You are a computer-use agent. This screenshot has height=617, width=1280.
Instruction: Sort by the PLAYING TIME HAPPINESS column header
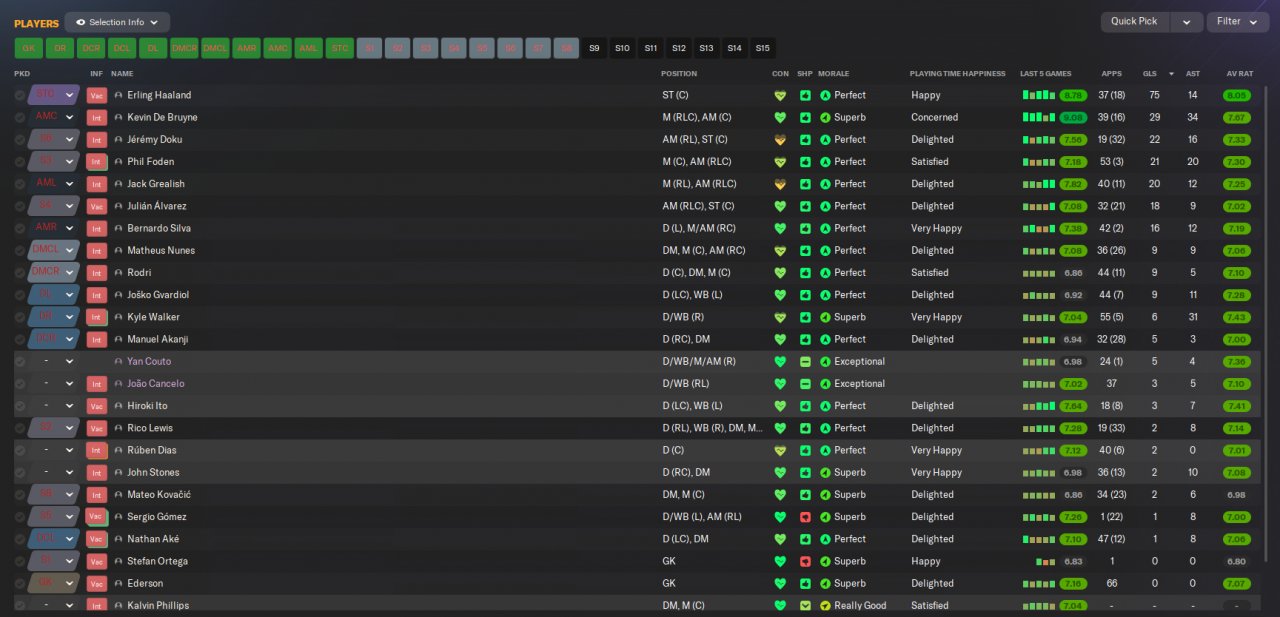pos(957,74)
